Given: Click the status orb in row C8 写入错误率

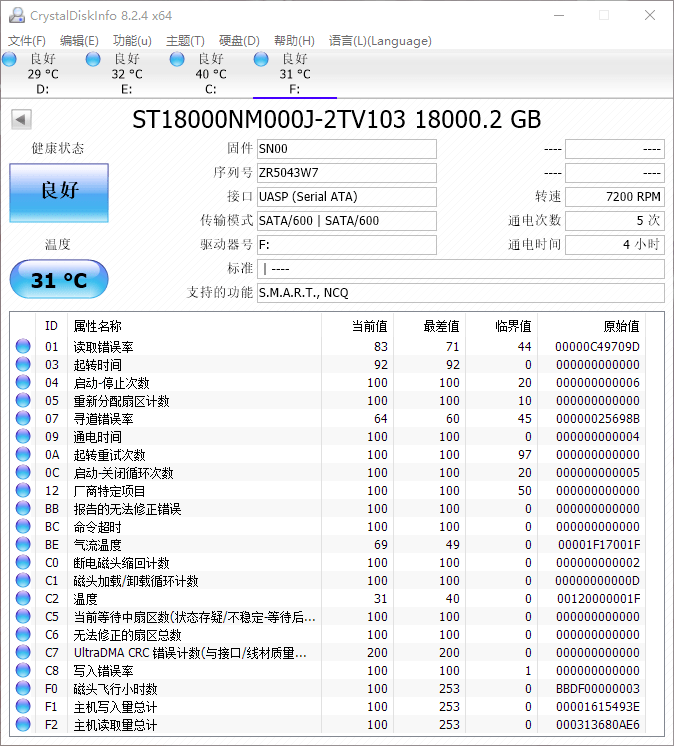Looking at the screenshot, I should click(23, 670).
